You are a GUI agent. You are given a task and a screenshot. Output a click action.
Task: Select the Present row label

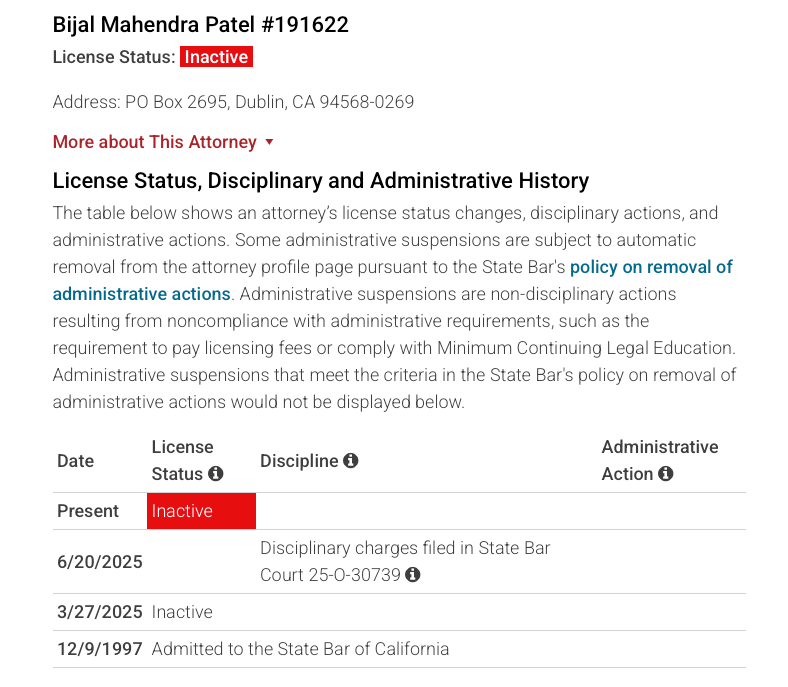pos(88,511)
